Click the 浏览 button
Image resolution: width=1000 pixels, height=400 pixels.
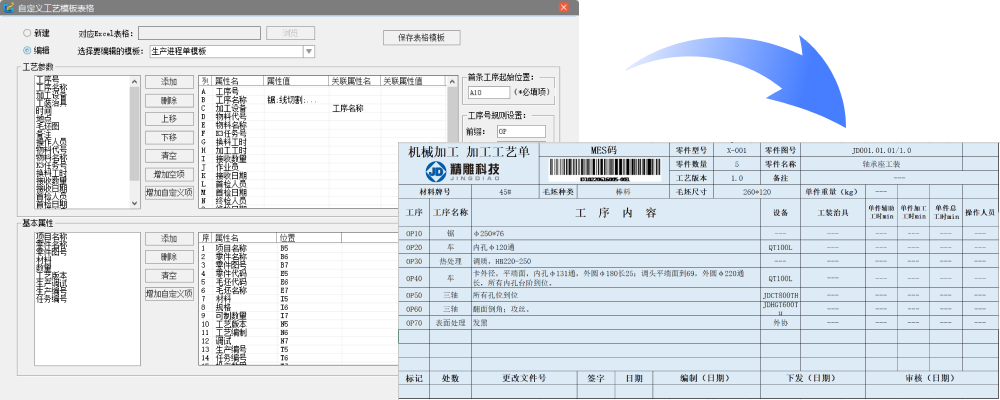[291, 33]
